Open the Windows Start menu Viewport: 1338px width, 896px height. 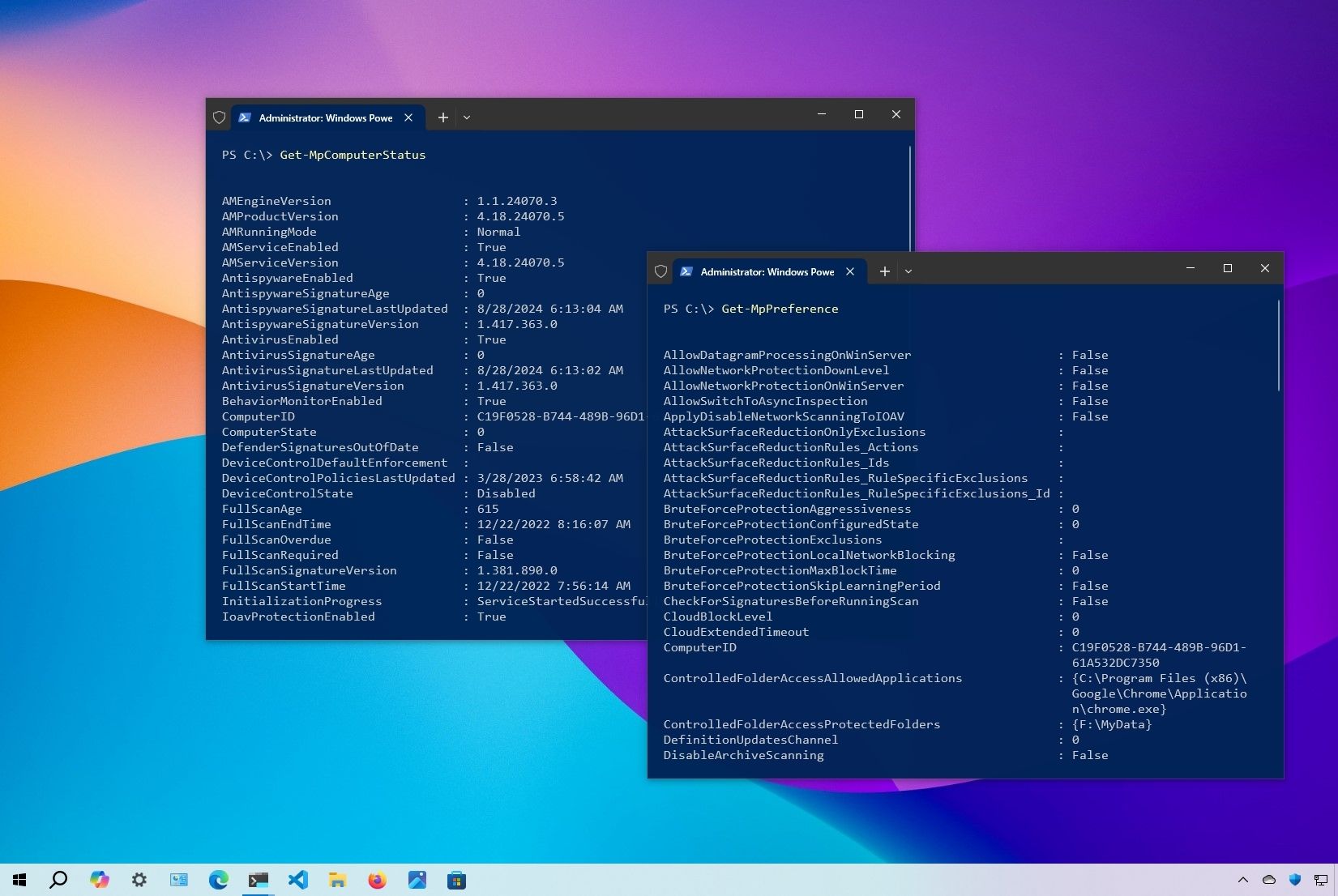[x=19, y=880]
